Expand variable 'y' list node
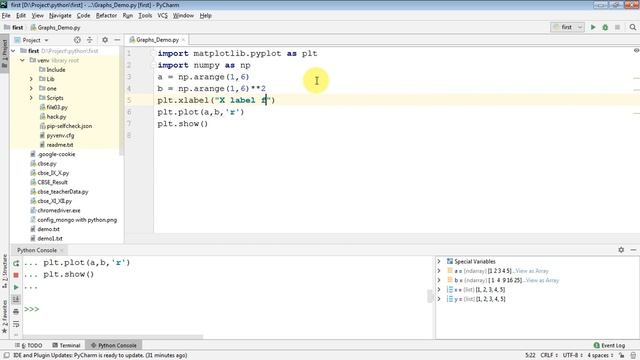 point(439,299)
